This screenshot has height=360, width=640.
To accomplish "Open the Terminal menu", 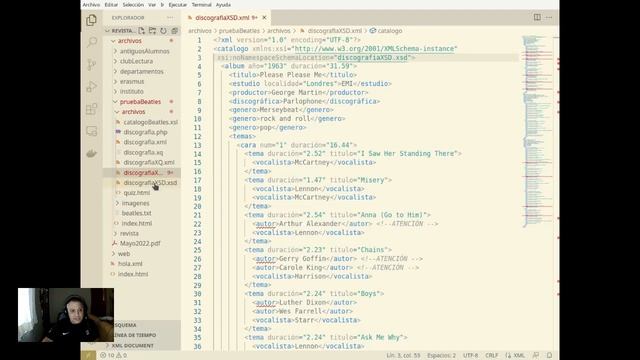I will tap(202, 5).
